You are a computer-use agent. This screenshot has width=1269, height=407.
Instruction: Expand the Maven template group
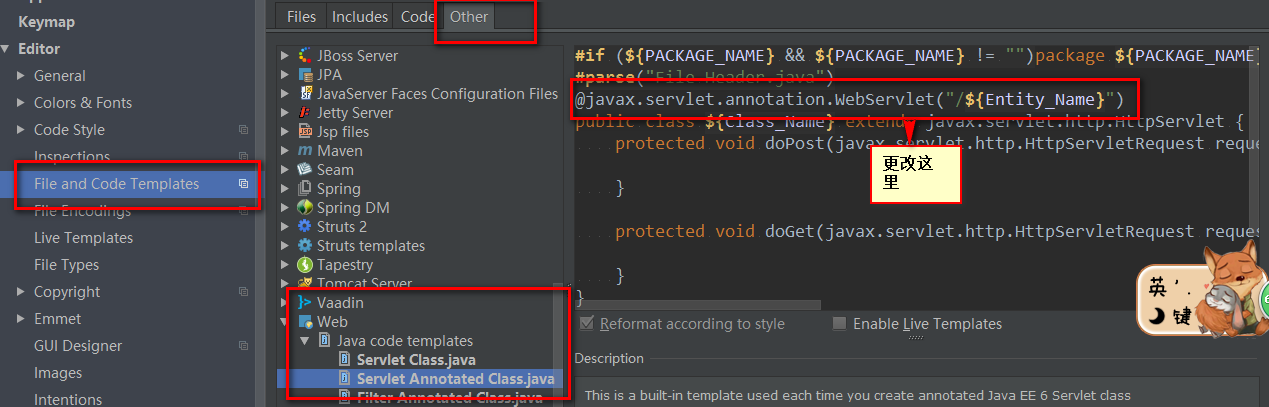click(286, 151)
